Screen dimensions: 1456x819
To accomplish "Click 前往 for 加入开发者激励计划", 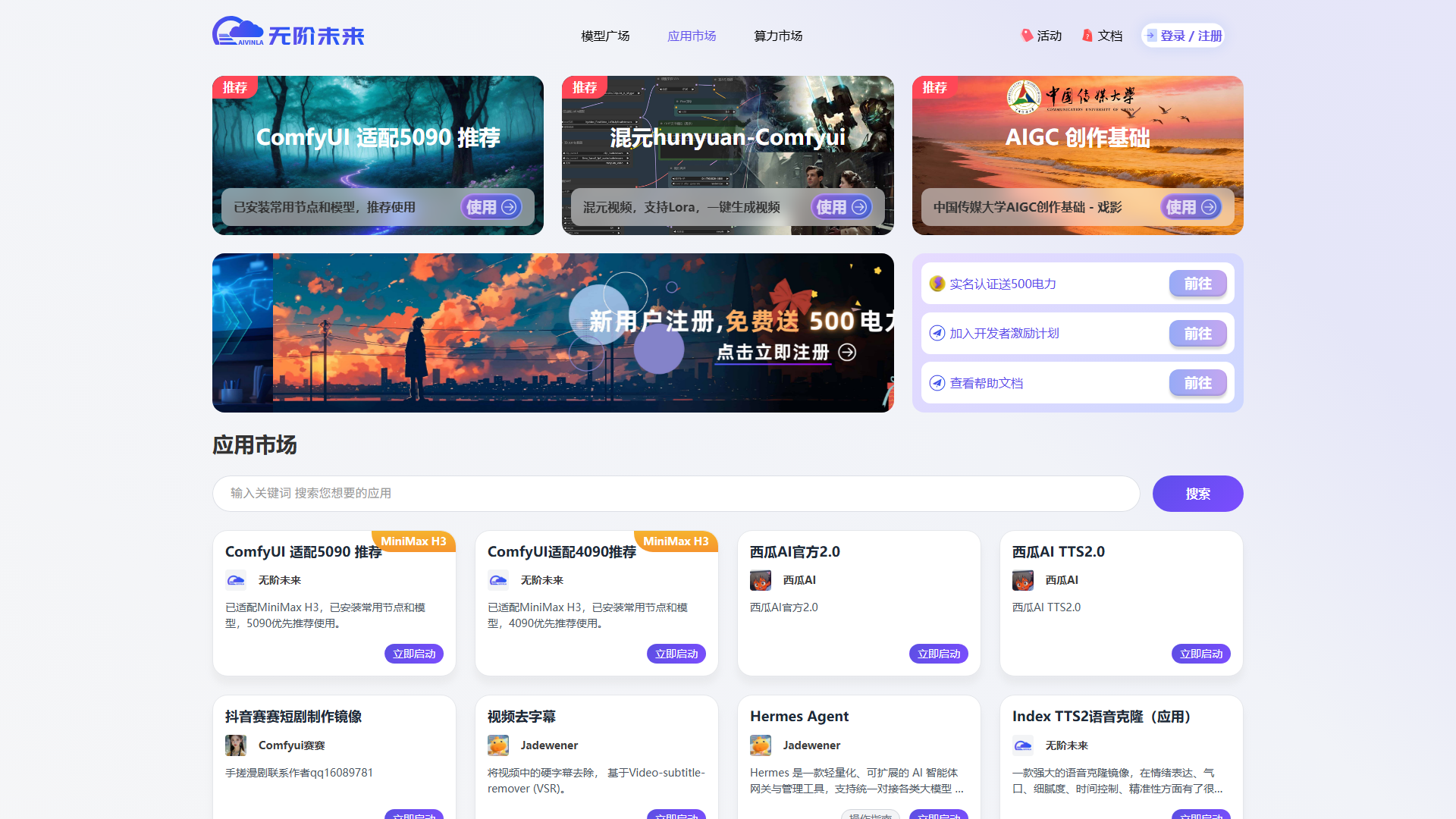I will [x=1197, y=334].
